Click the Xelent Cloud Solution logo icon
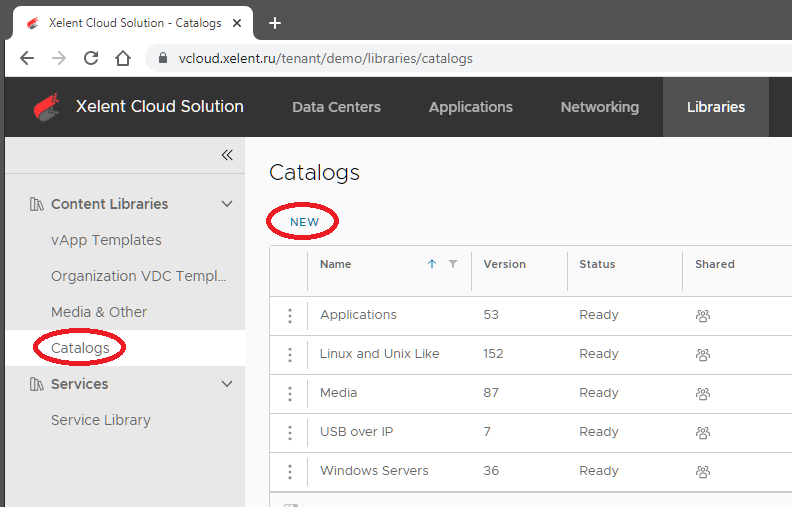The image size is (792, 507). click(x=46, y=107)
